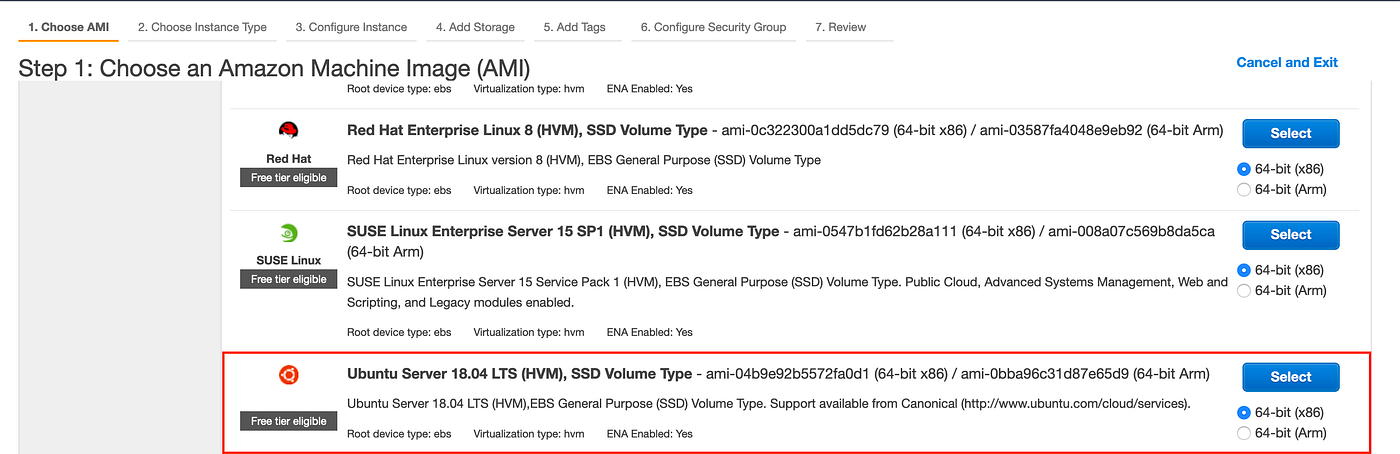Click 'Virtualization type: hvm' in SUSE row
The width and height of the screenshot is (1400, 454).
(x=529, y=332)
